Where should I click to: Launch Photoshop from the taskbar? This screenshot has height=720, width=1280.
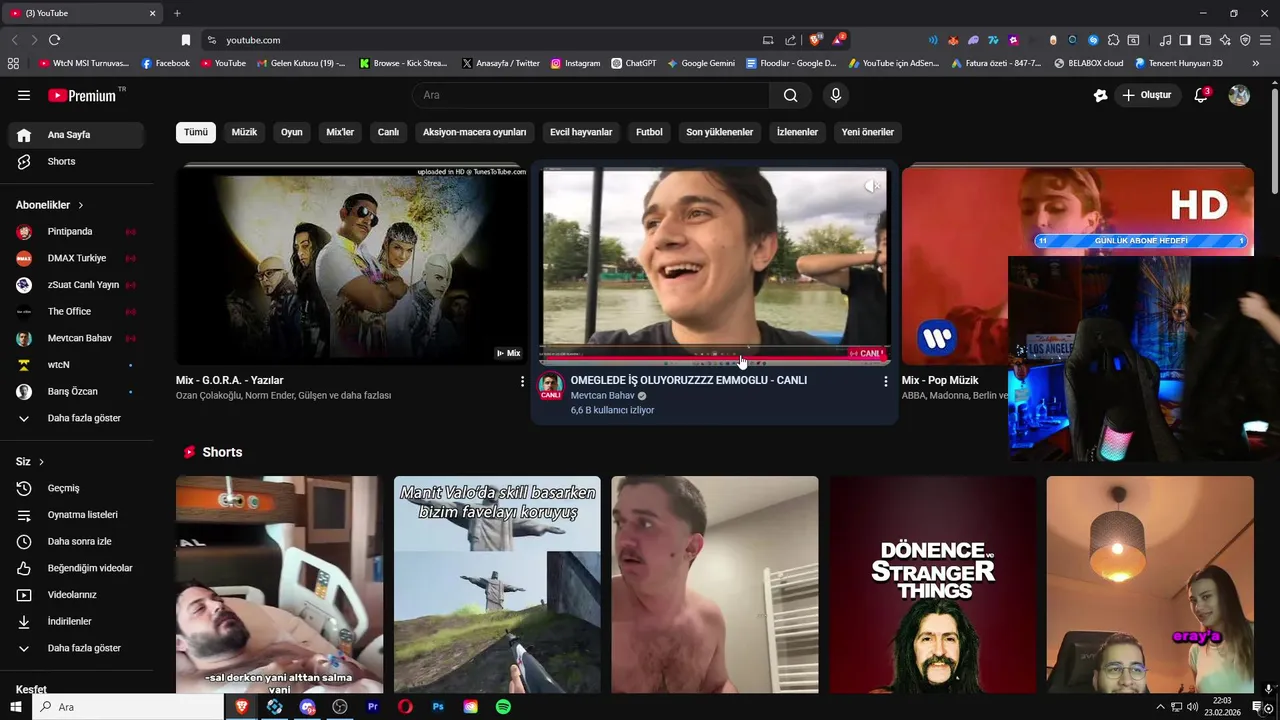[438, 707]
